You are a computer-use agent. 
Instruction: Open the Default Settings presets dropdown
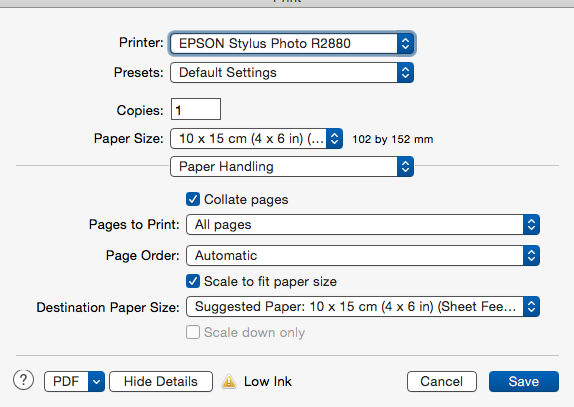pyautogui.click(x=292, y=72)
